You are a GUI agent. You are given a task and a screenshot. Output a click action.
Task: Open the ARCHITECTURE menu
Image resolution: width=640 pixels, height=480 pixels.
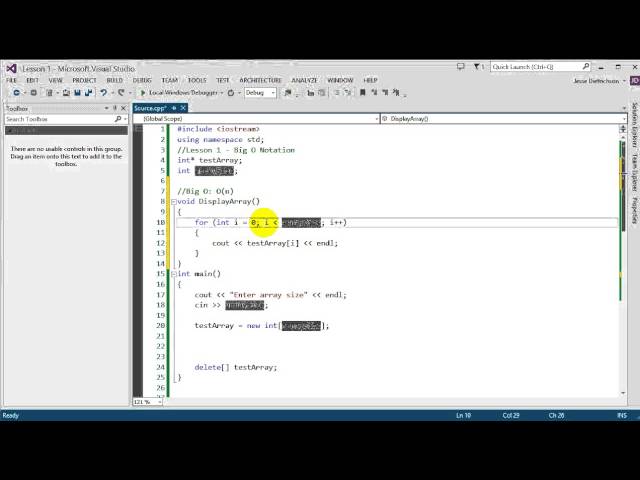coord(260,80)
